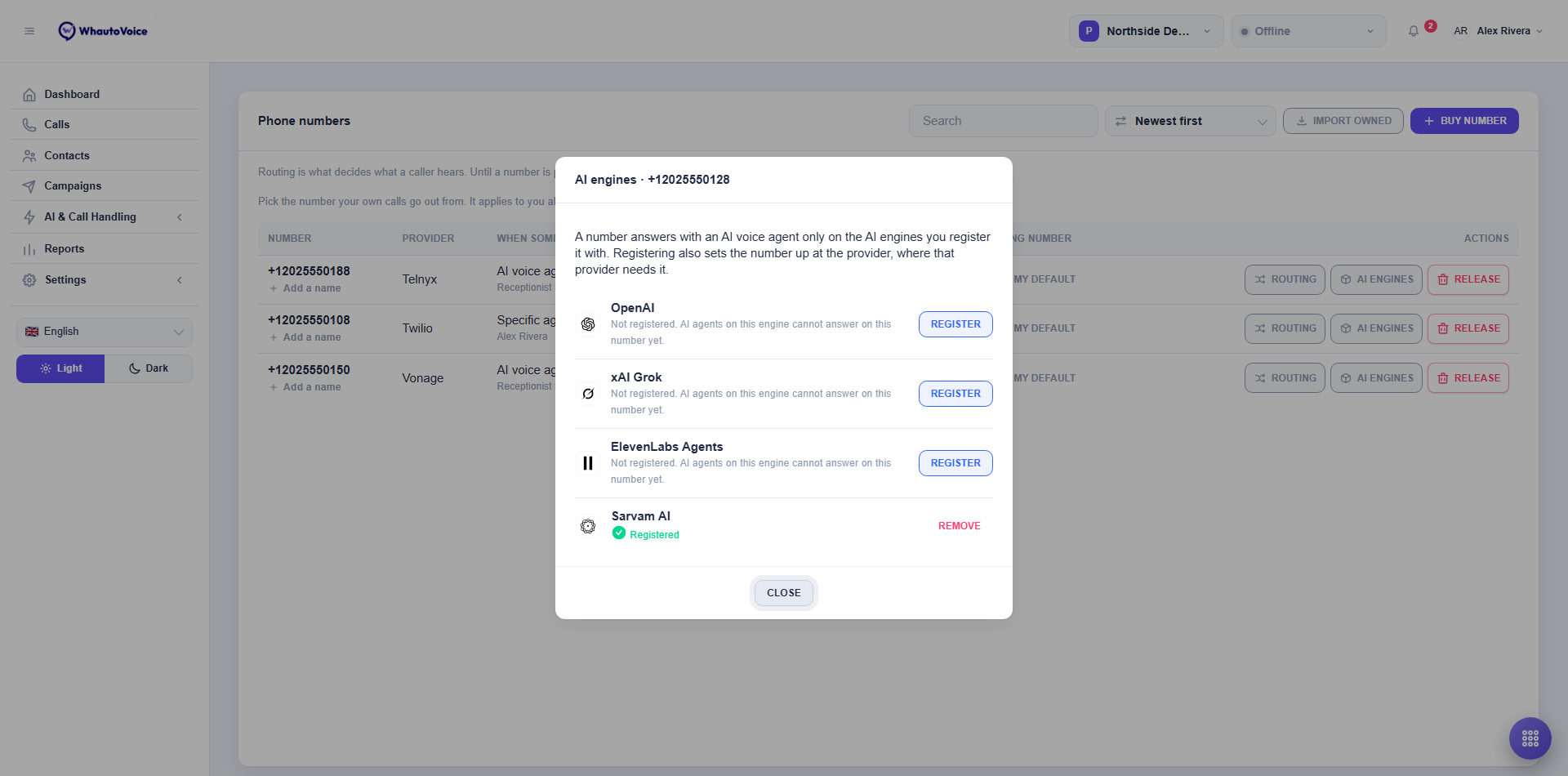Expand the AI & Call Handling submenu chevron
The width and height of the screenshot is (1568, 776).
180,217
